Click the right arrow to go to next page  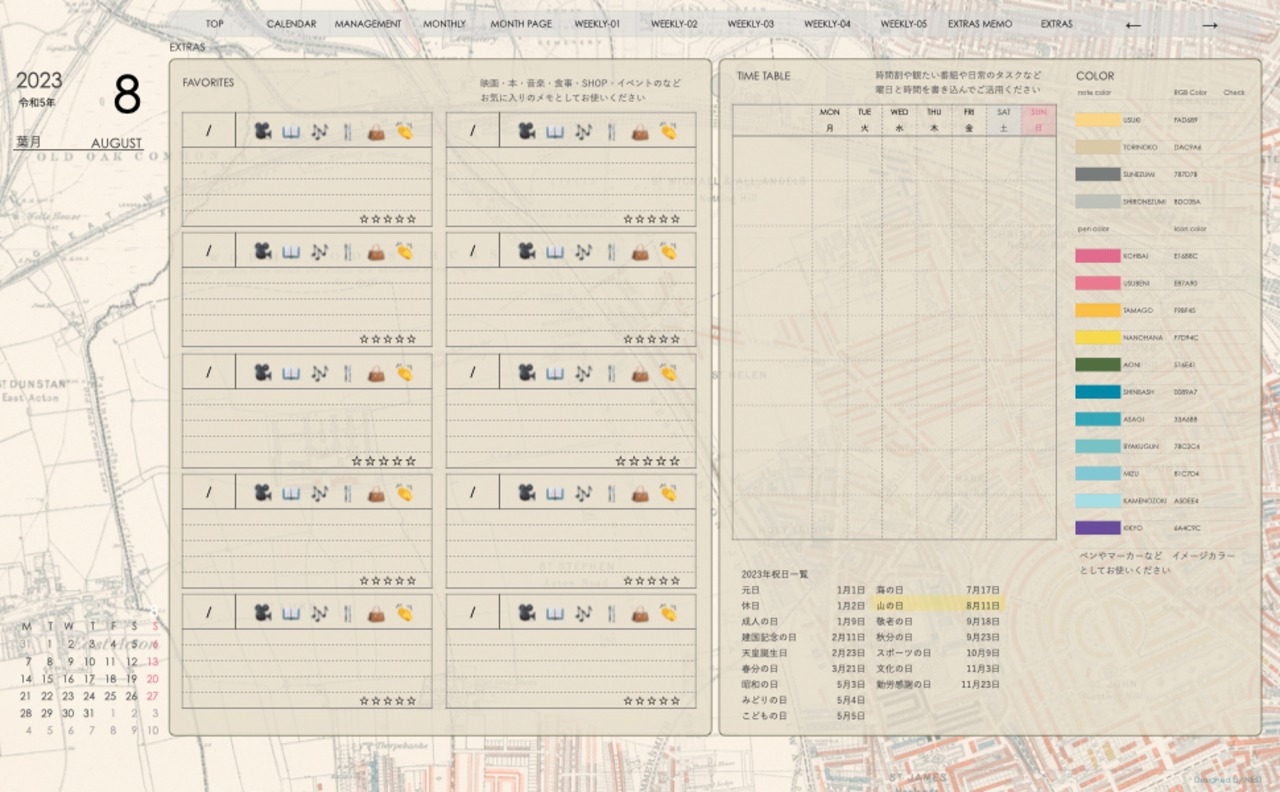tap(1209, 25)
